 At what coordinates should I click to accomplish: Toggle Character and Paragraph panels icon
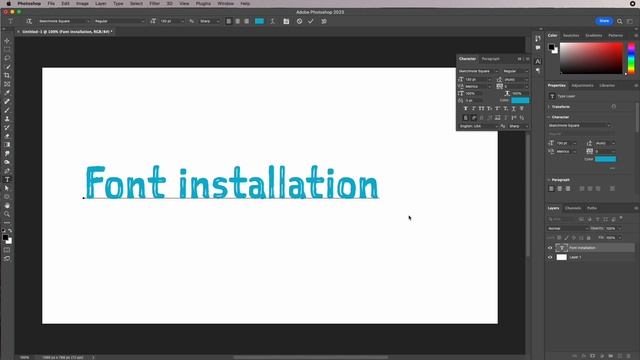click(286, 21)
